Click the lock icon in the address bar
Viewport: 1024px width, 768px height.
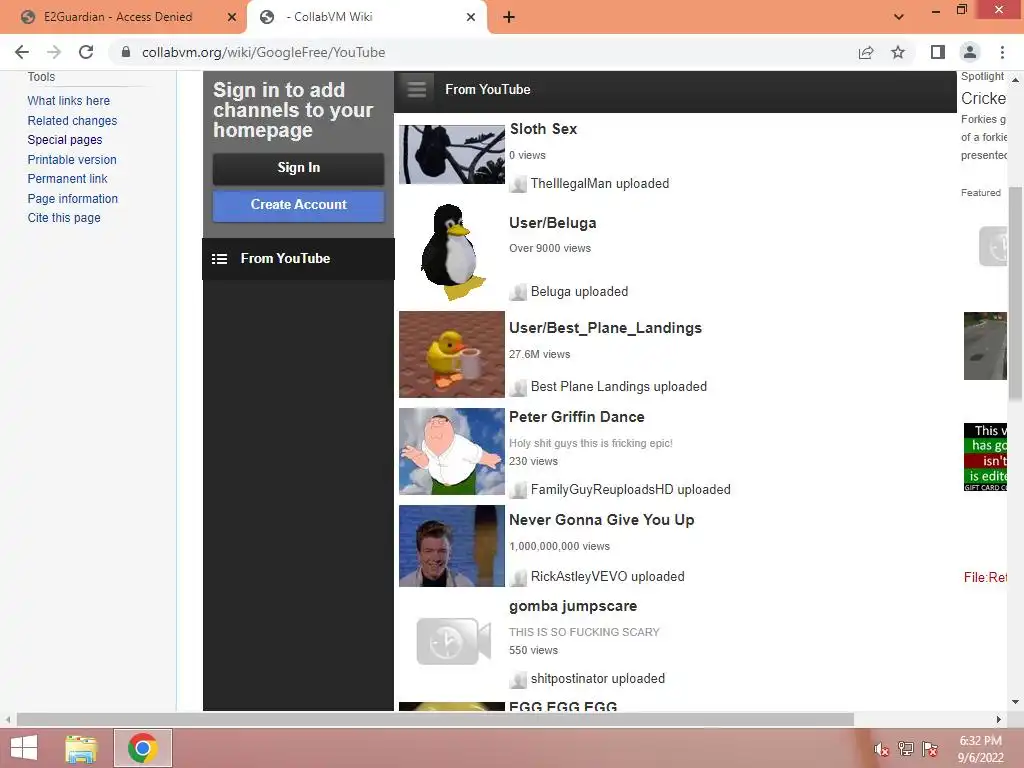coord(126,52)
